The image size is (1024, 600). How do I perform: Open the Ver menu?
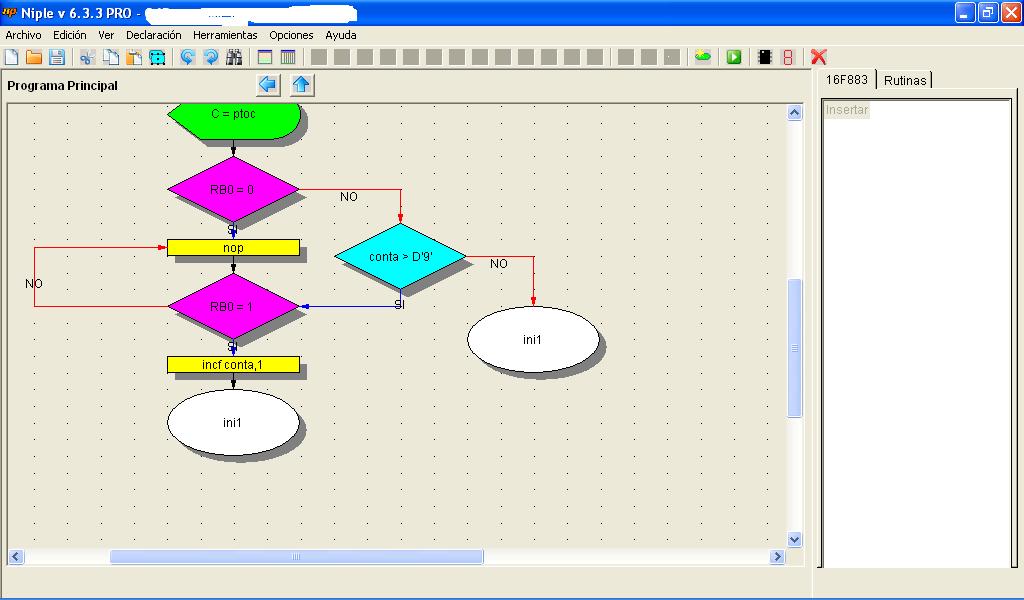point(106,35)
